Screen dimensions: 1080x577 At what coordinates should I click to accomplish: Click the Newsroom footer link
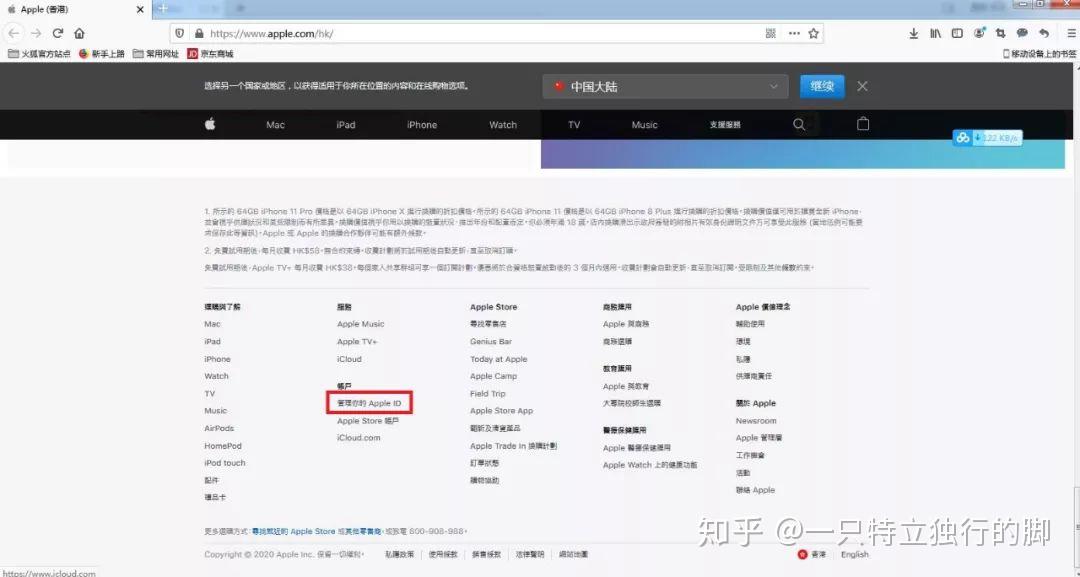[756, 421]
